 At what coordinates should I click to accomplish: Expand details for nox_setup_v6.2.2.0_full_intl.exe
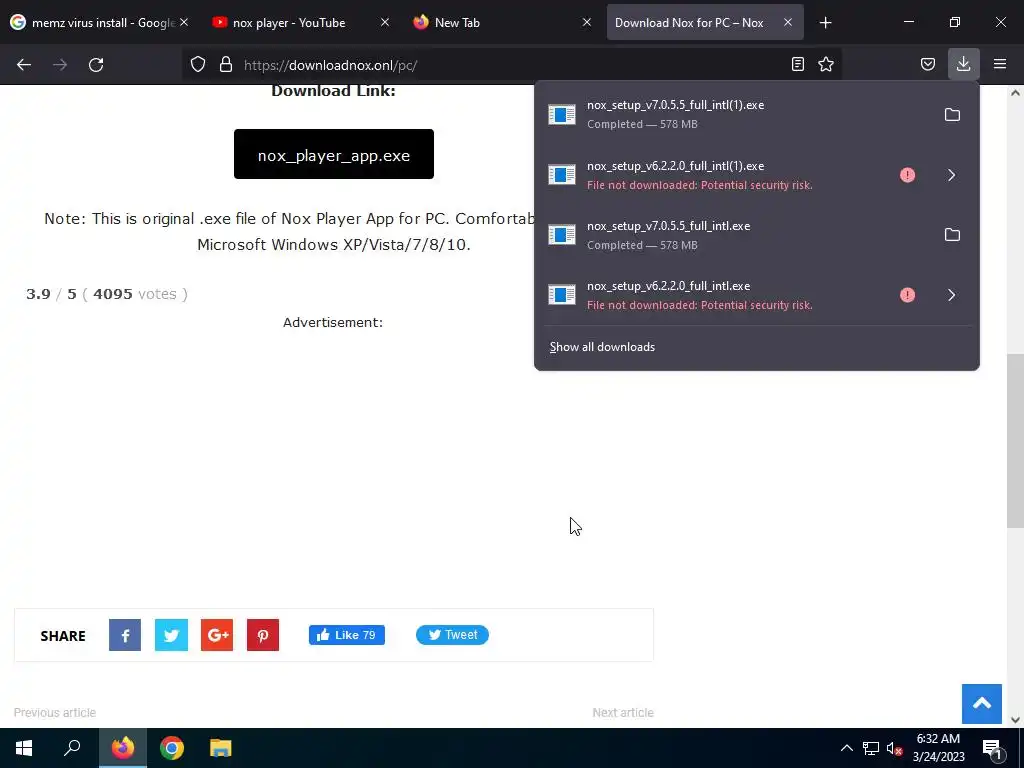(x=952, y=295)
